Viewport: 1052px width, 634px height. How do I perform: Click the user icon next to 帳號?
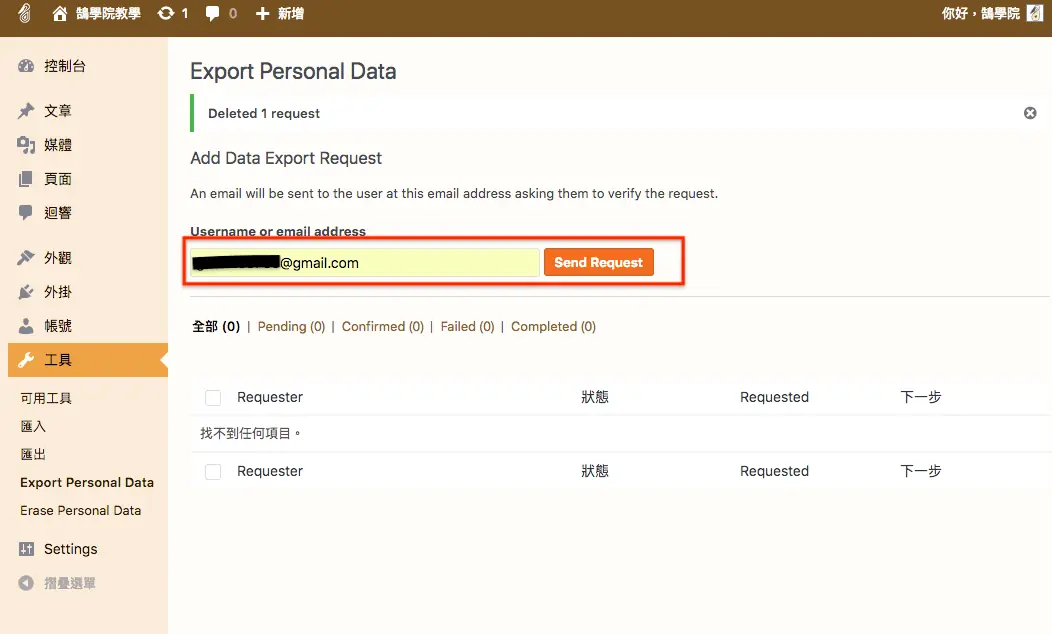click(x=26, y=326)
